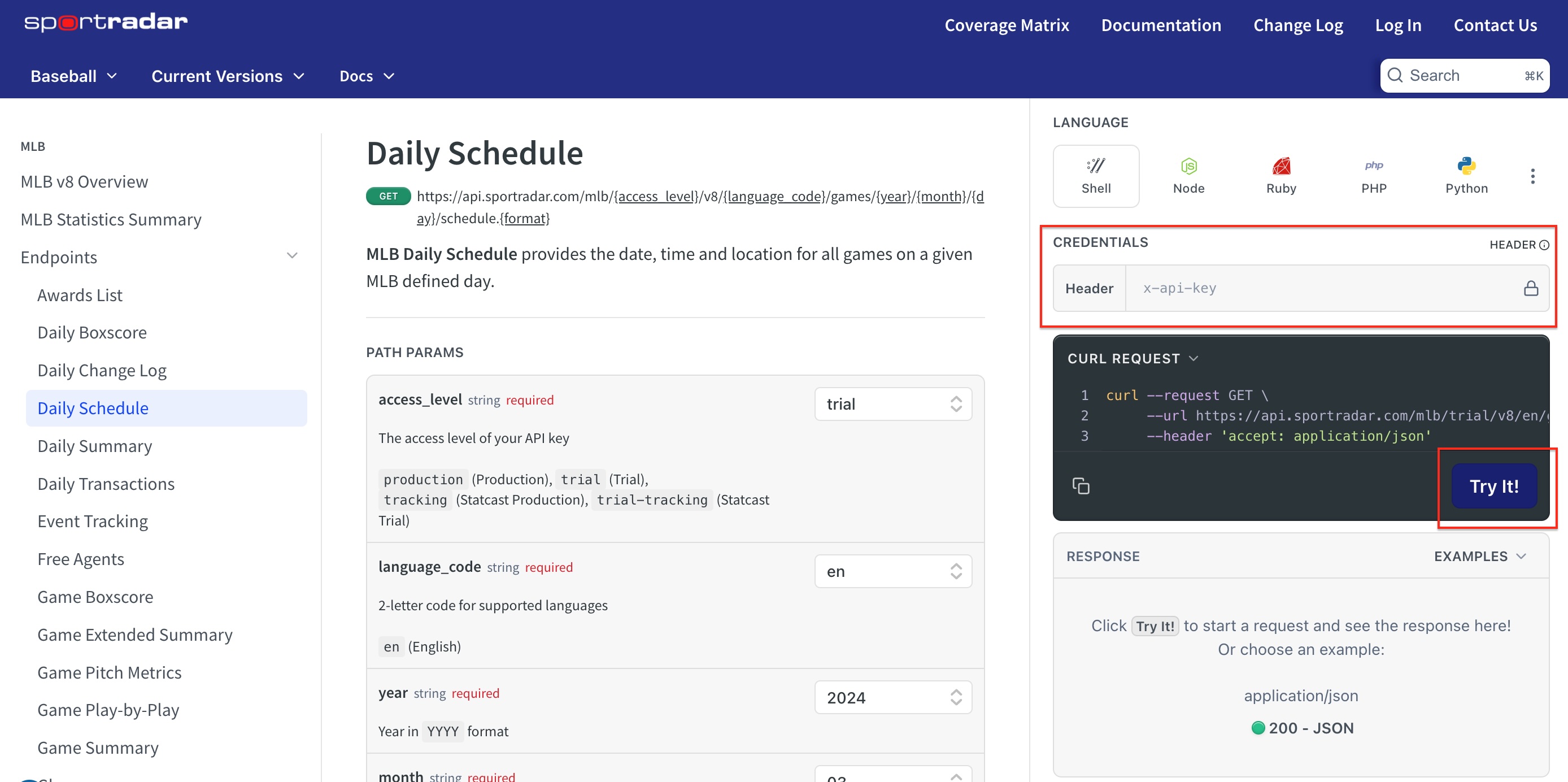
Task: Copy the cURL request with copy icon
Action: (x=1081, y=485)
